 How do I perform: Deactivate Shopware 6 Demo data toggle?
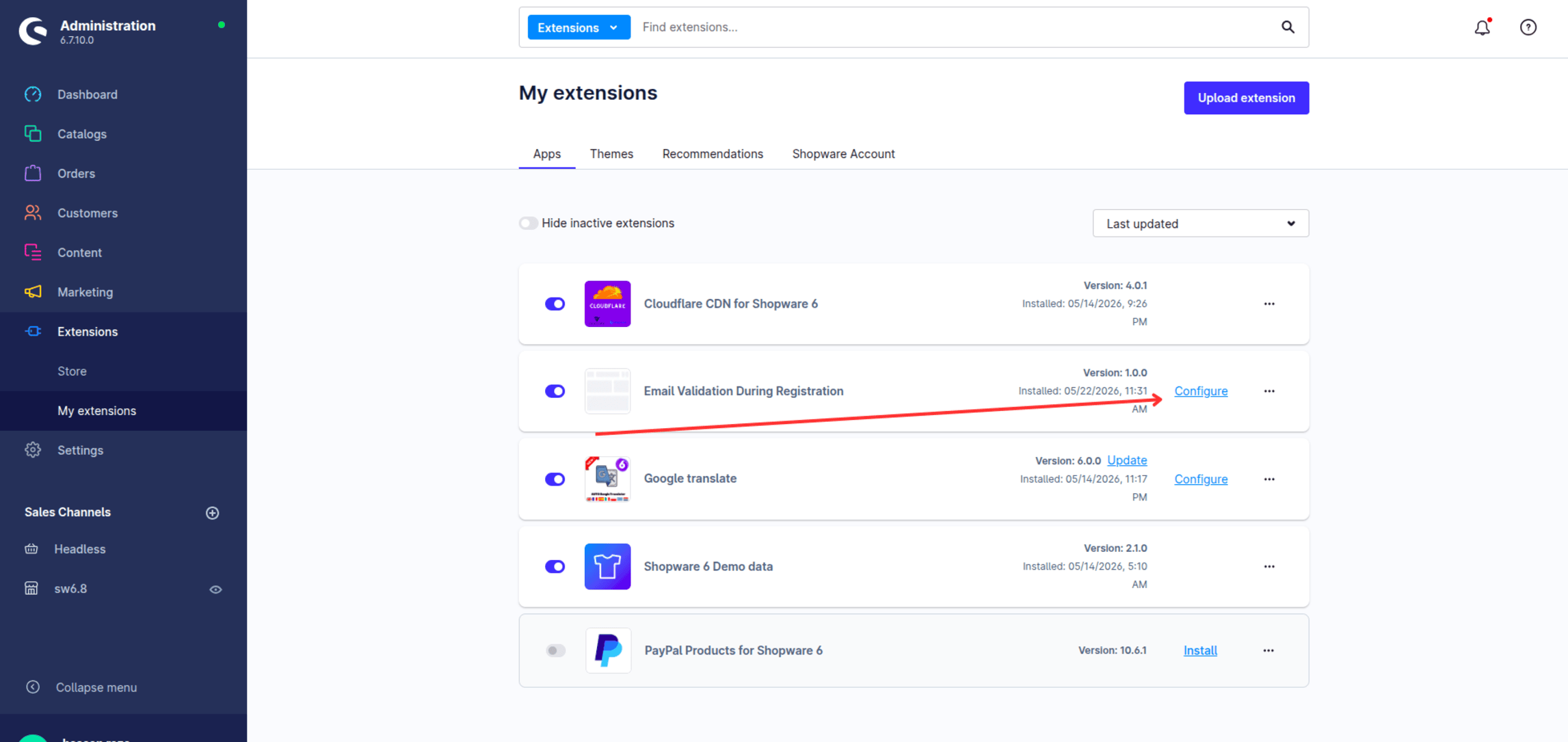point(555,566)
